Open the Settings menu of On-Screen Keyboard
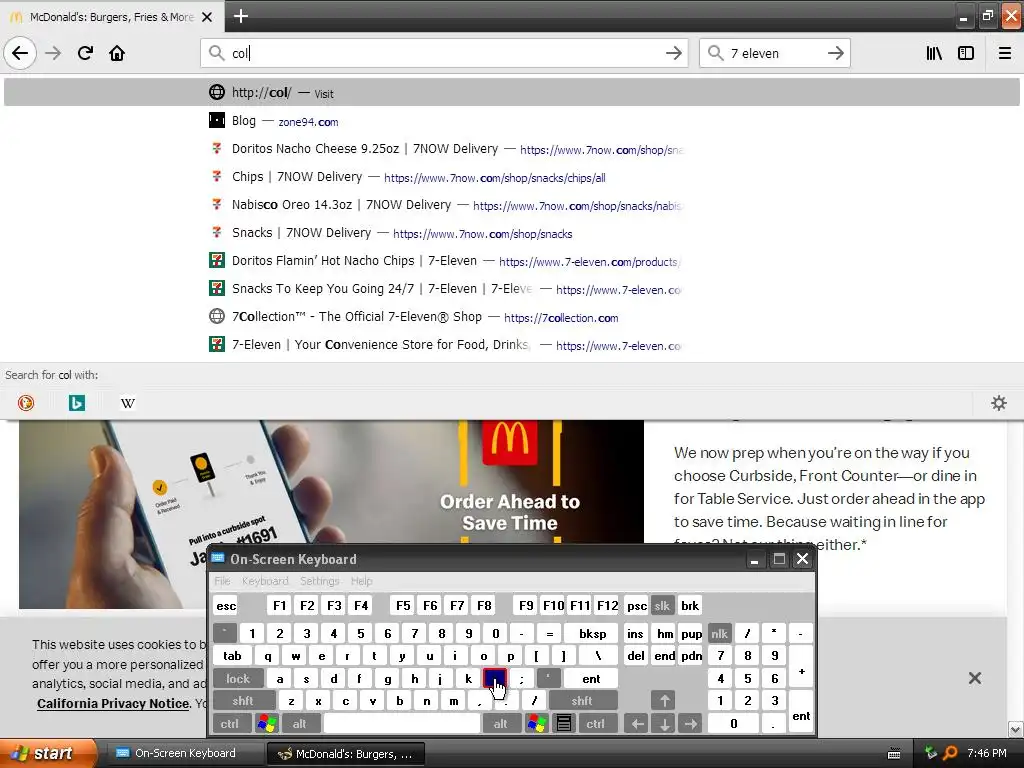 coord(319,581)
